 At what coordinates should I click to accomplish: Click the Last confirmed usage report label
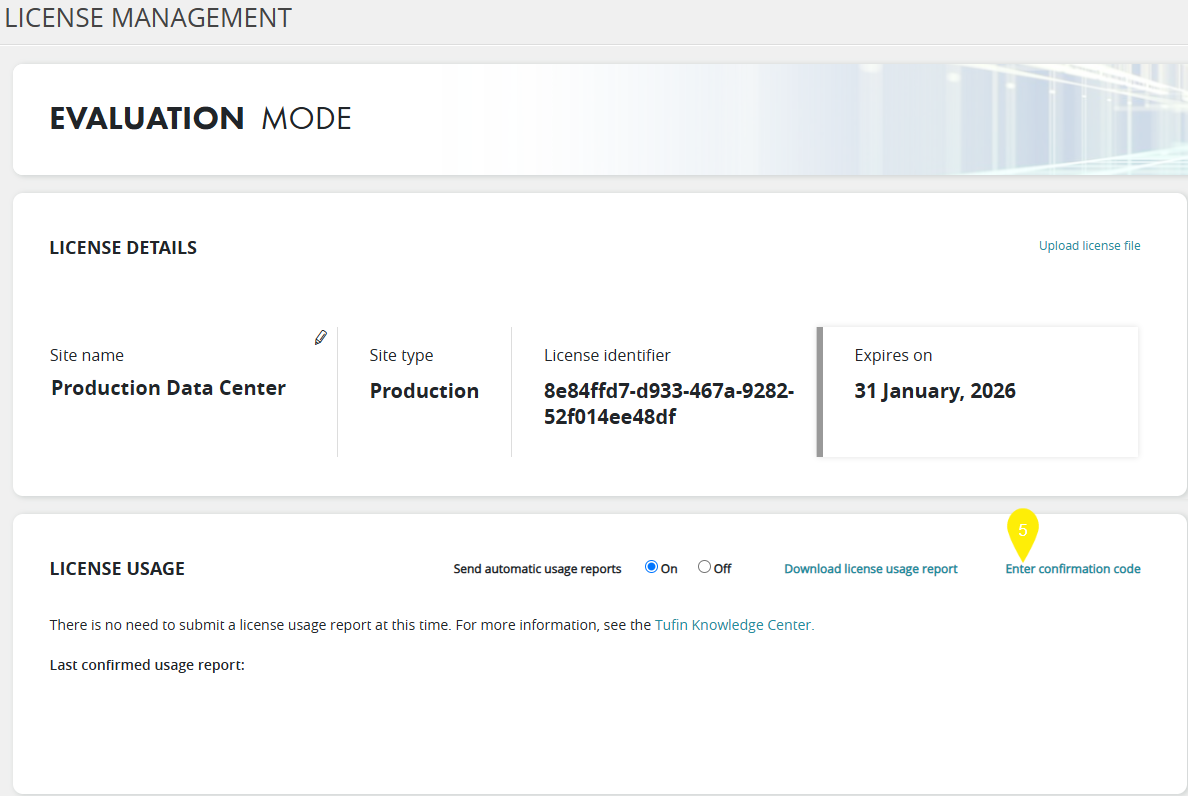[147, 665]
